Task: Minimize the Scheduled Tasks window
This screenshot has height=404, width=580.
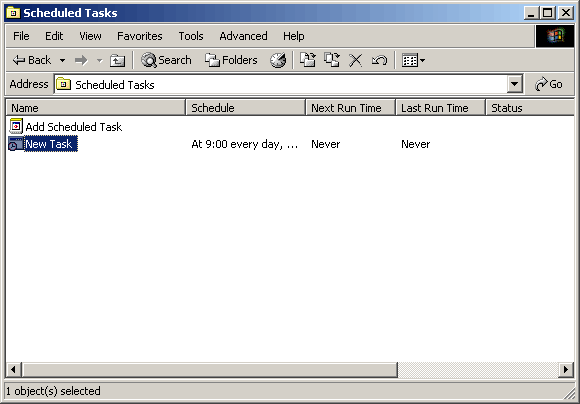Action: click(531, 13)
